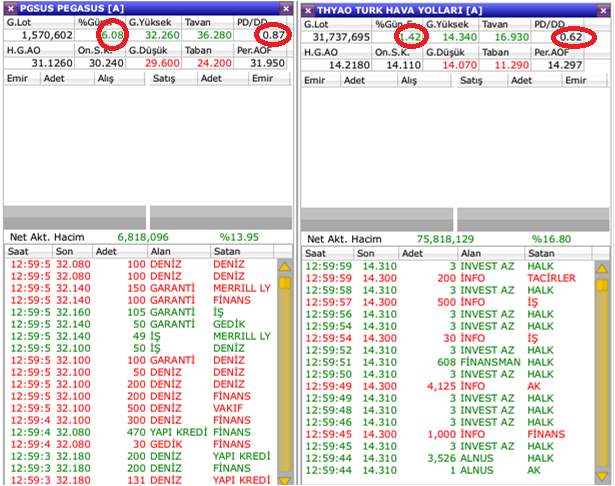Click left X icon on THYAO title bar

tap(308, 11)
